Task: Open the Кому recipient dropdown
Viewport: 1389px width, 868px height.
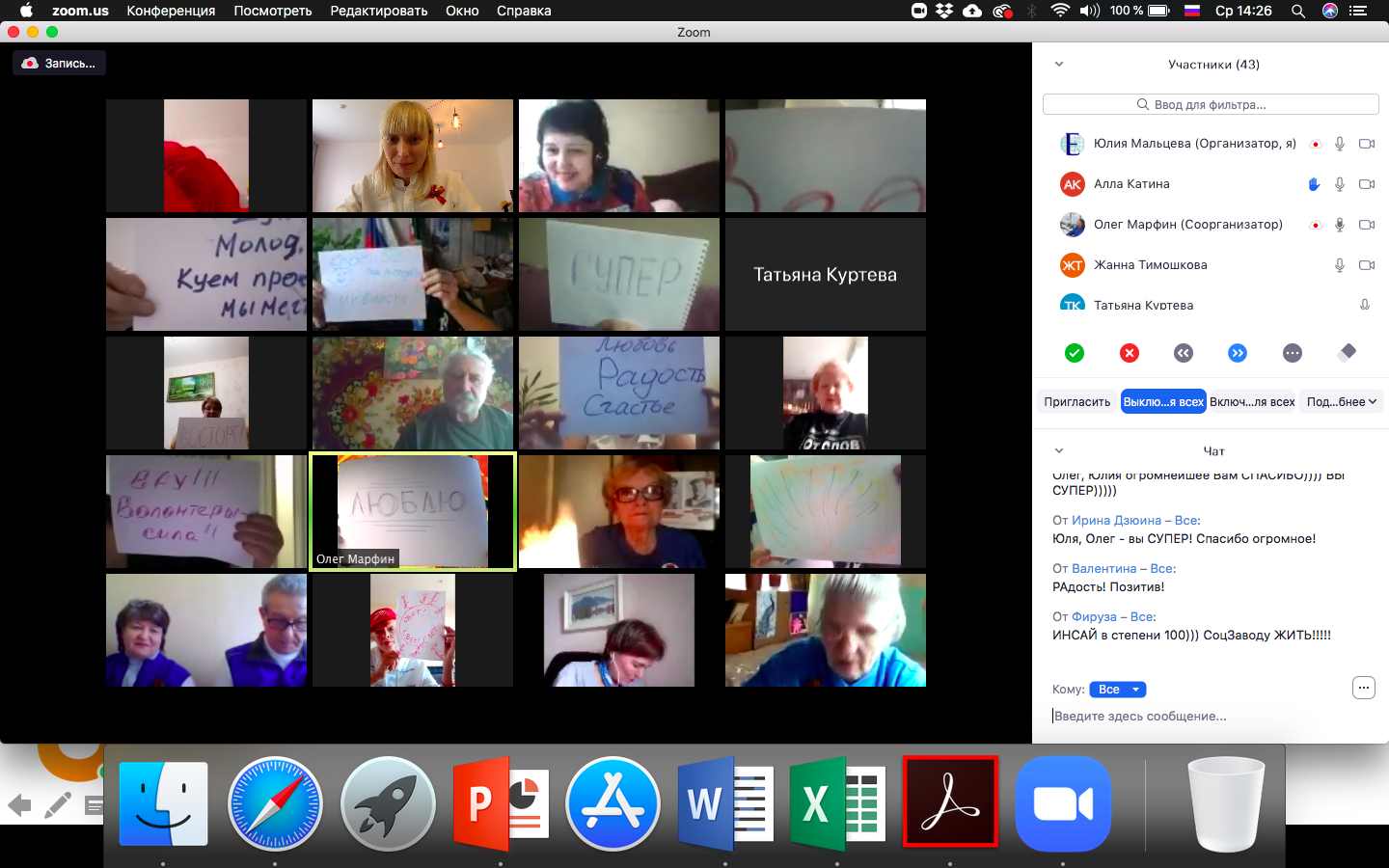Action: [1118, 690]
